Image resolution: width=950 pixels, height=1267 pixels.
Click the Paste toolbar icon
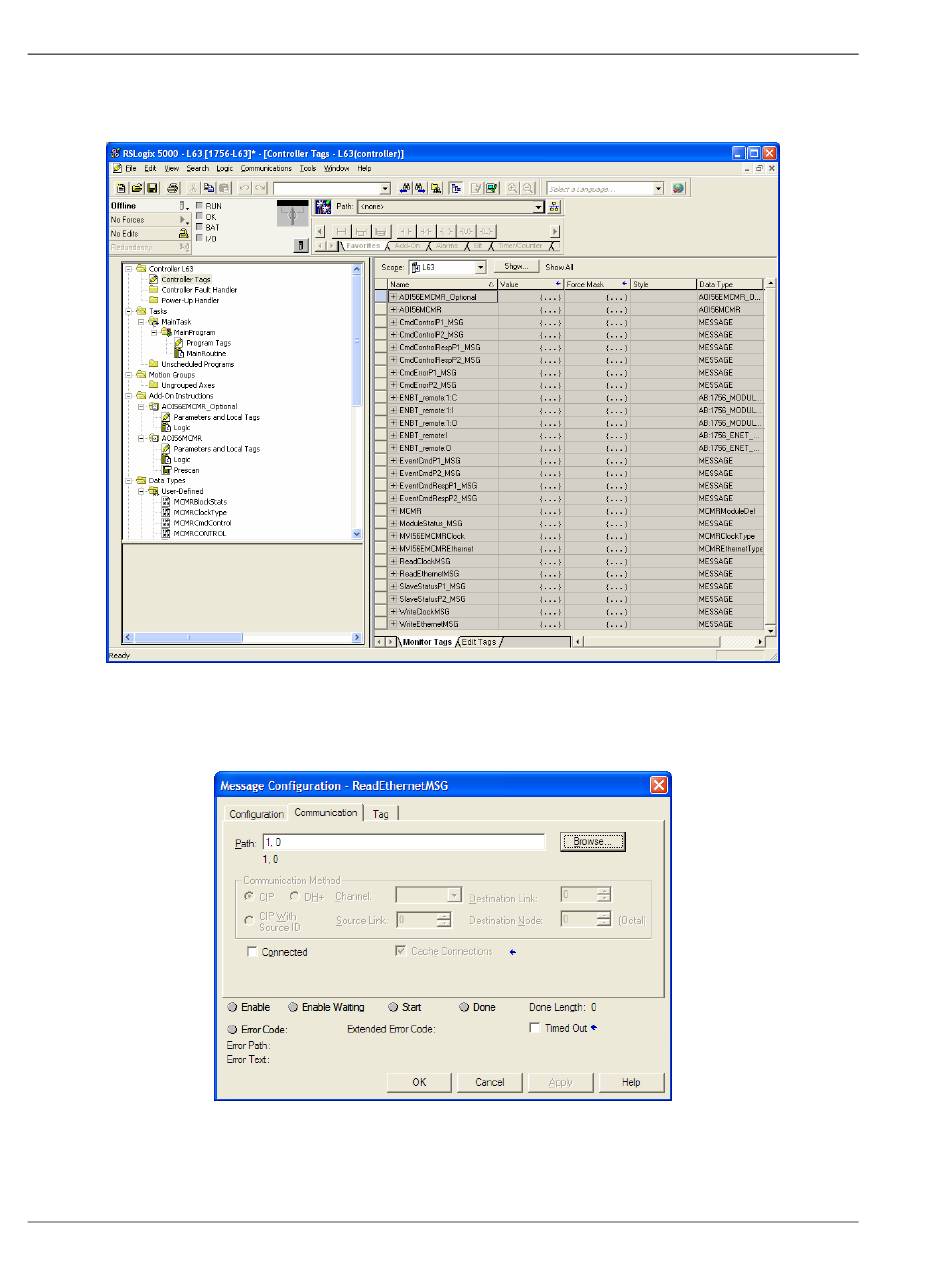tap(223, 188)
